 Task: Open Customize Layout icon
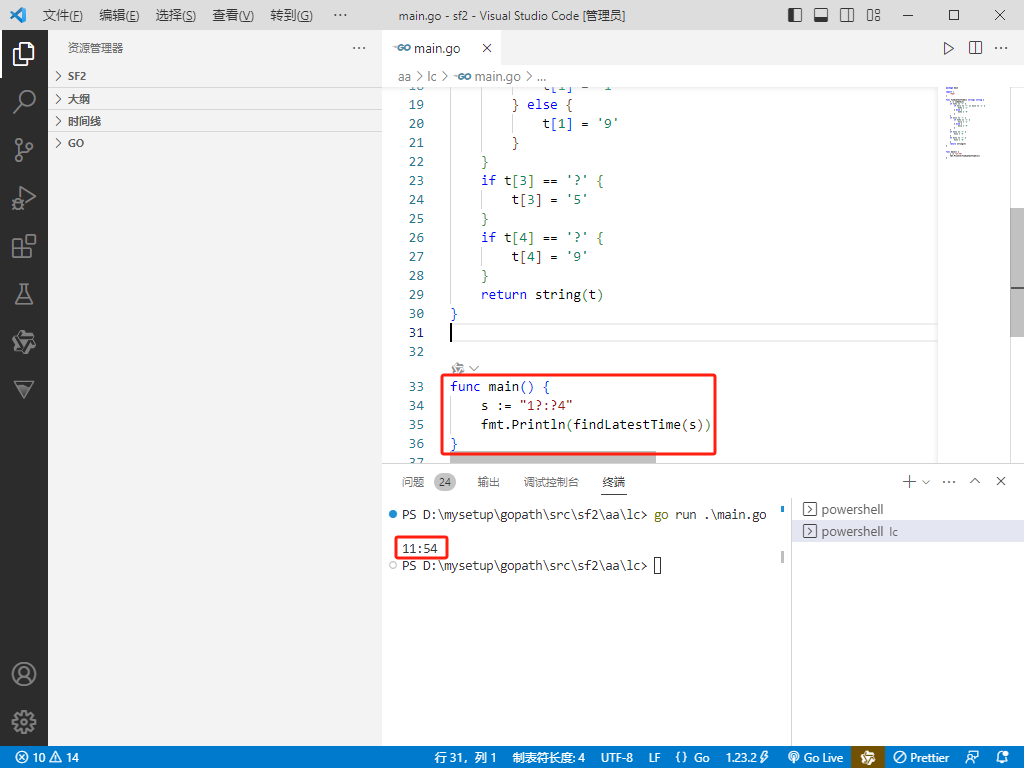[x=873, y=15]
